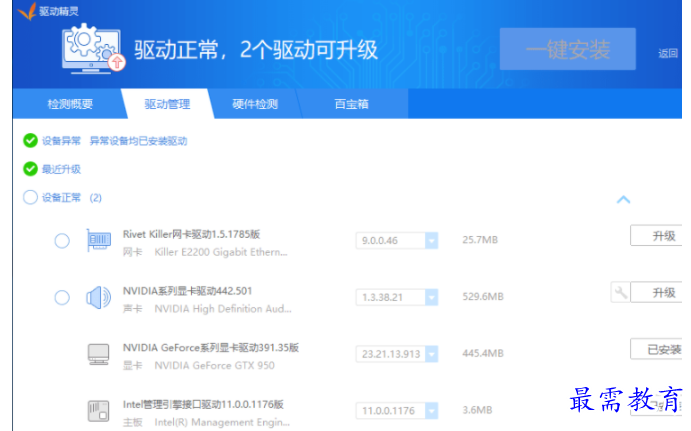Click the NVIDIA High Definition Aud... device text
The height and width of the screenshot is (431, 691).
click(223, 309)
